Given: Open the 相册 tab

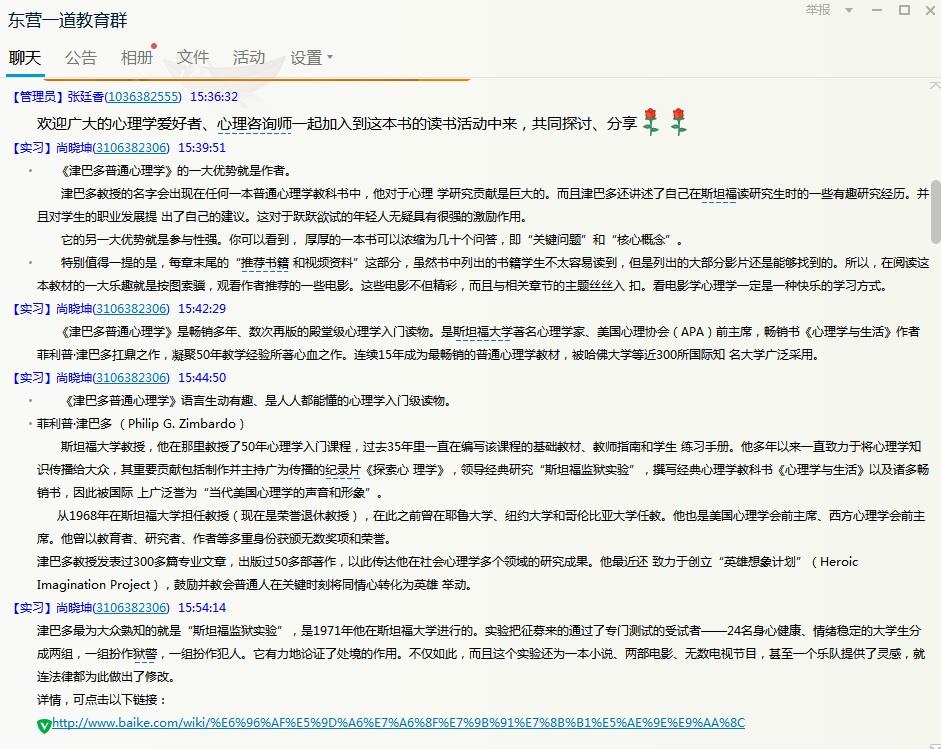Looking at the screenshot, I should (x=137, y=58).
